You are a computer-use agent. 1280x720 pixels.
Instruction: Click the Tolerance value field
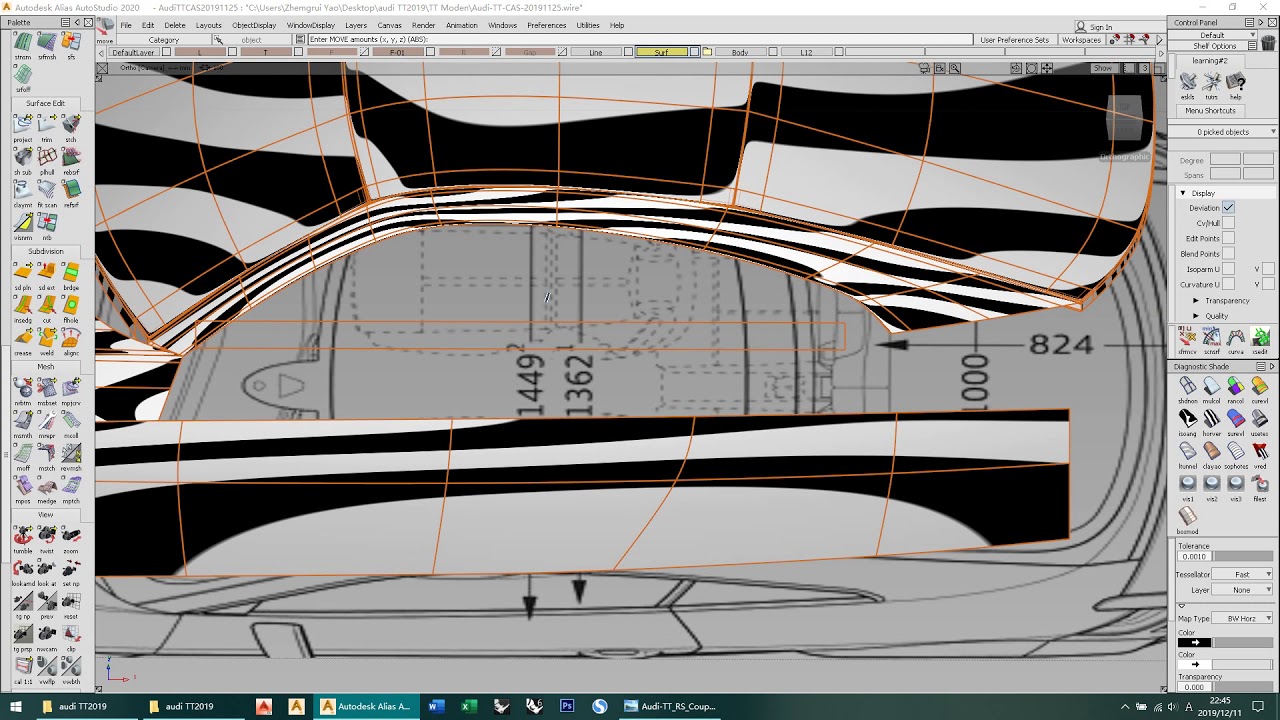click(1194, 556)
